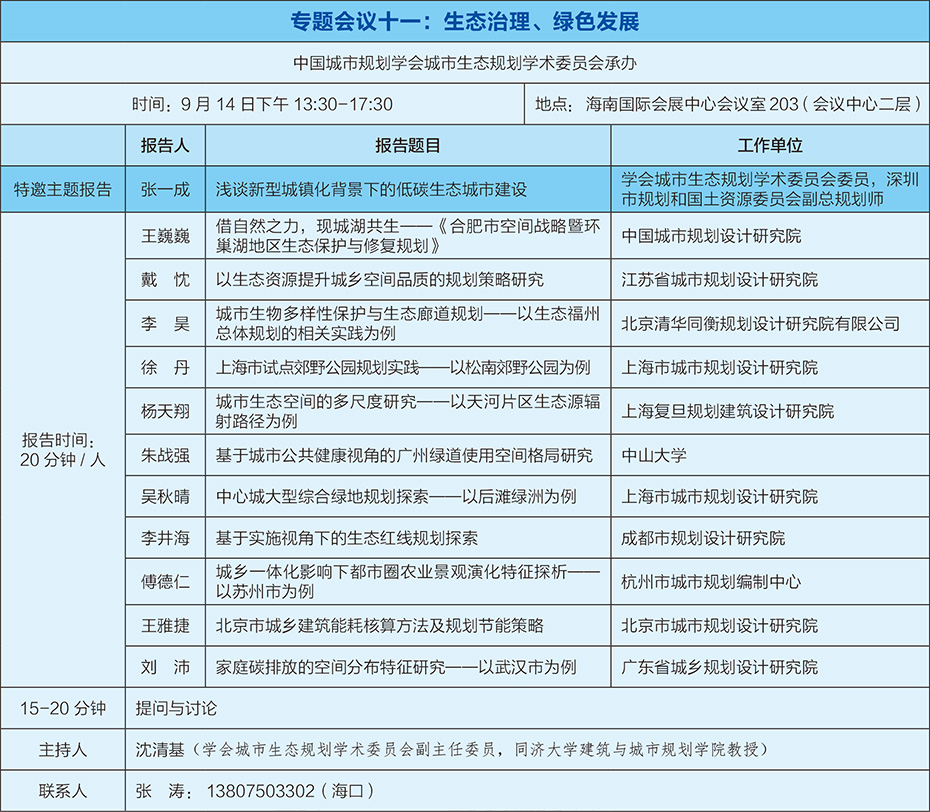
Task: Select the 报告人 column header
Action: 165,145
